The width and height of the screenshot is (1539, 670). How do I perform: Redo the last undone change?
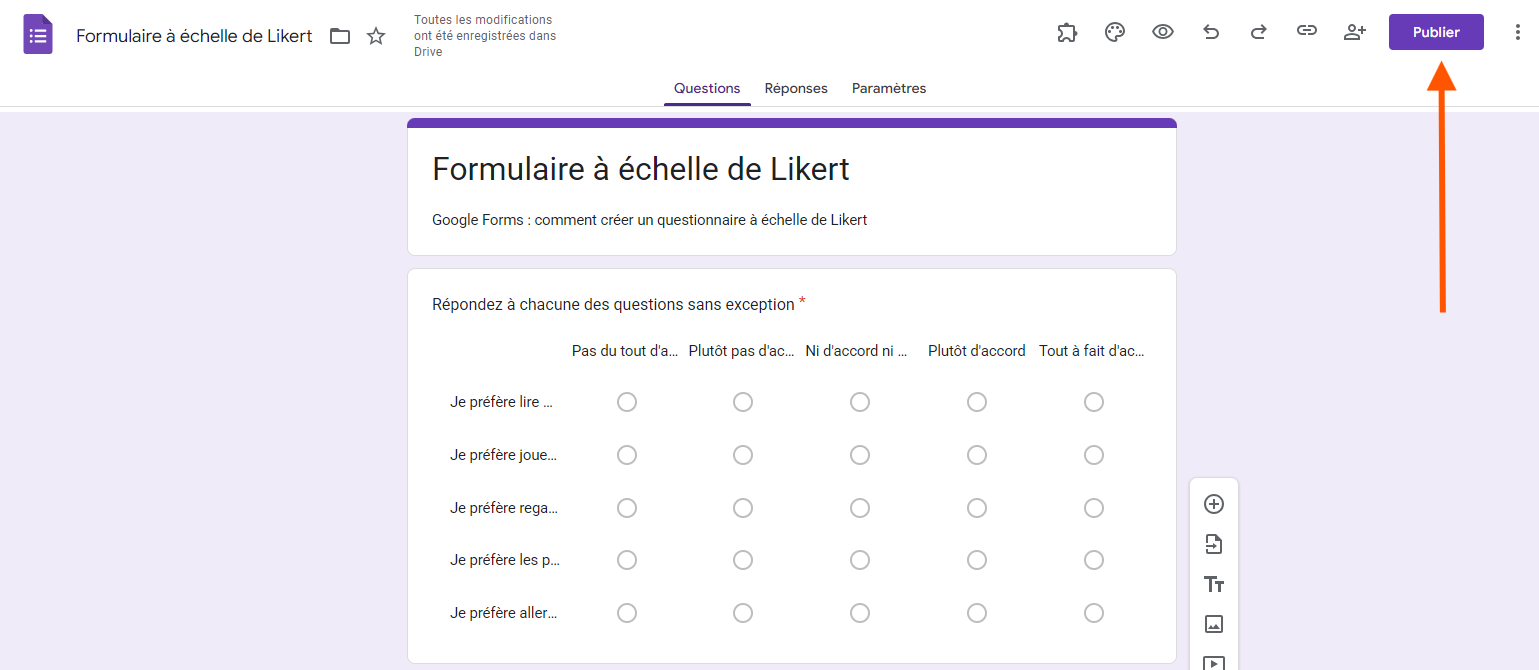(x=1259, y=32)
